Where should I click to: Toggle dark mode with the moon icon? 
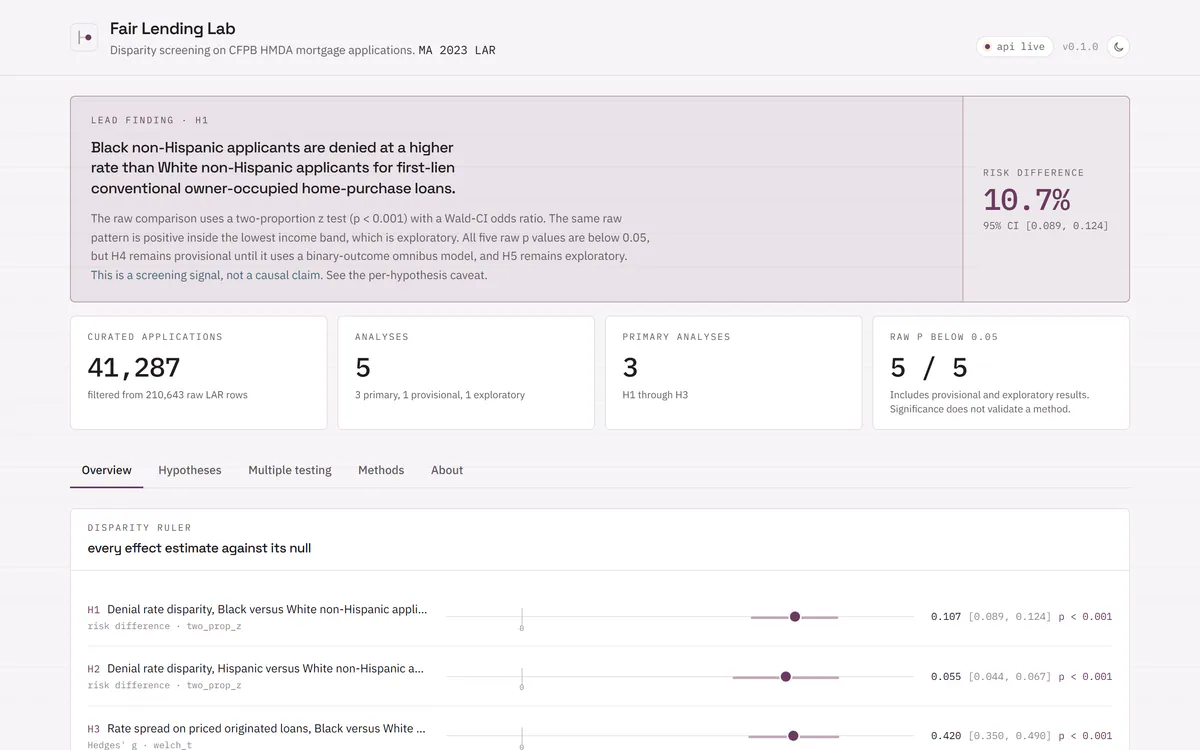1118,47
